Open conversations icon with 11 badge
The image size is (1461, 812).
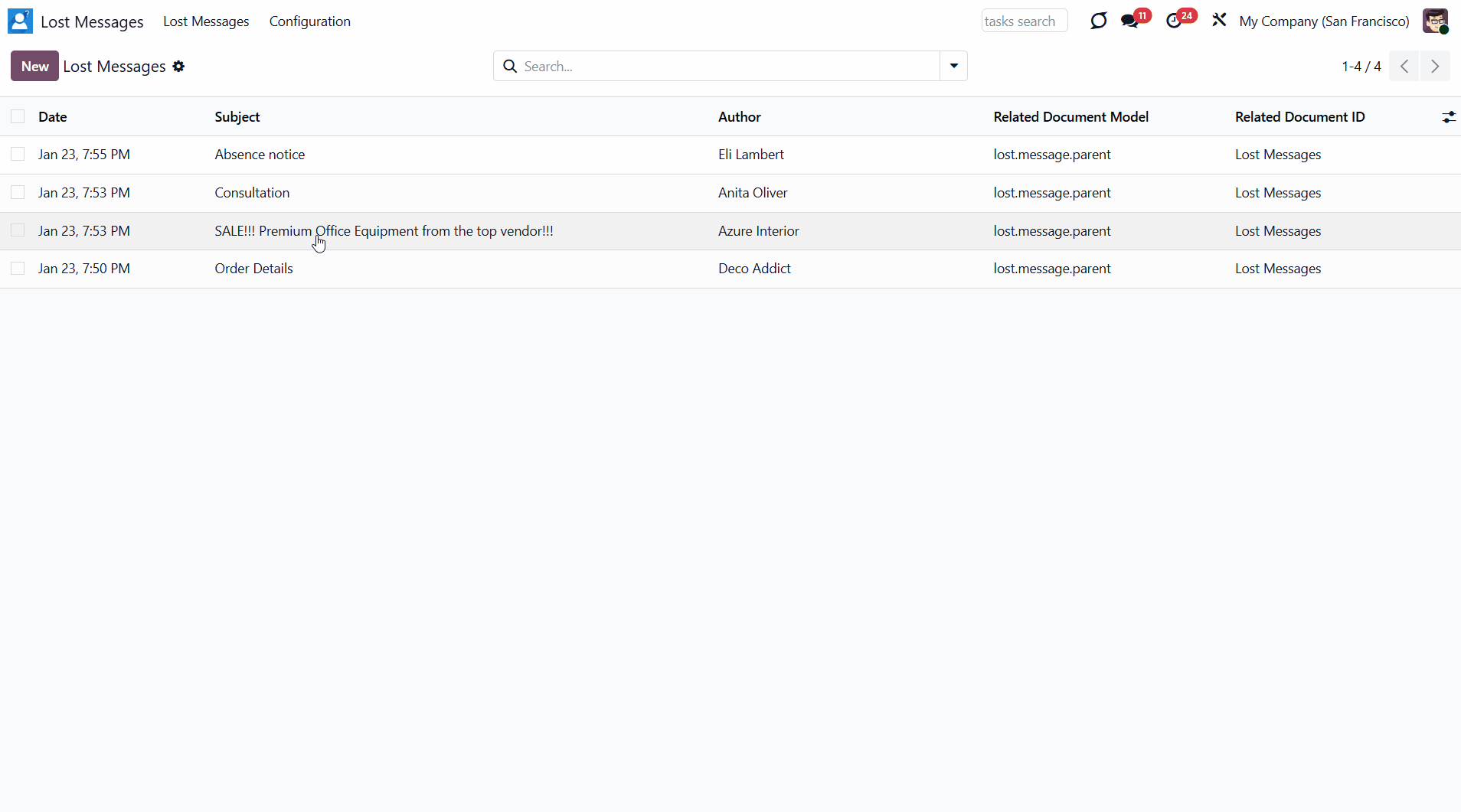[1130, 21]
